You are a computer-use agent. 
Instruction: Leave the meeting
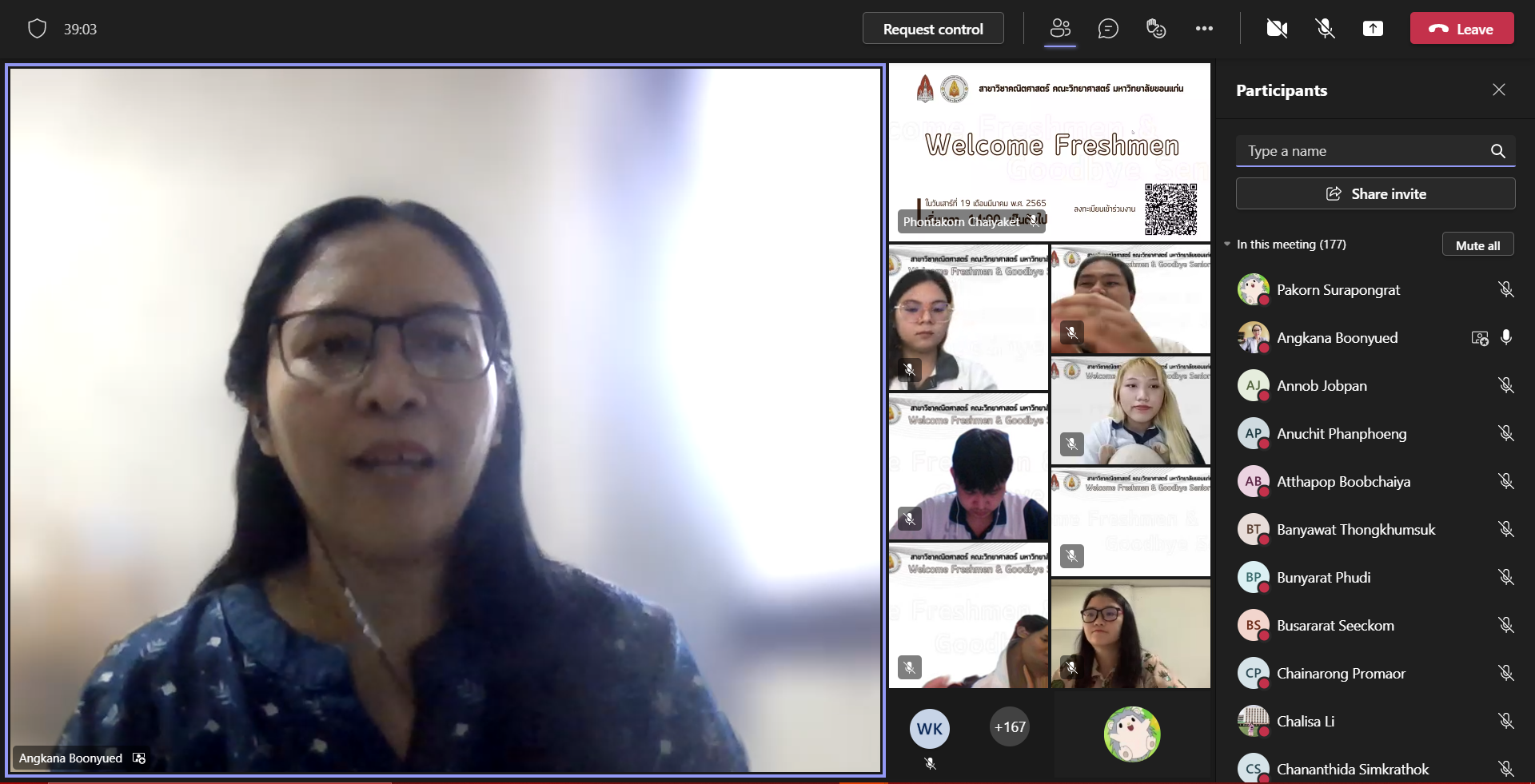coord(1461,29)
